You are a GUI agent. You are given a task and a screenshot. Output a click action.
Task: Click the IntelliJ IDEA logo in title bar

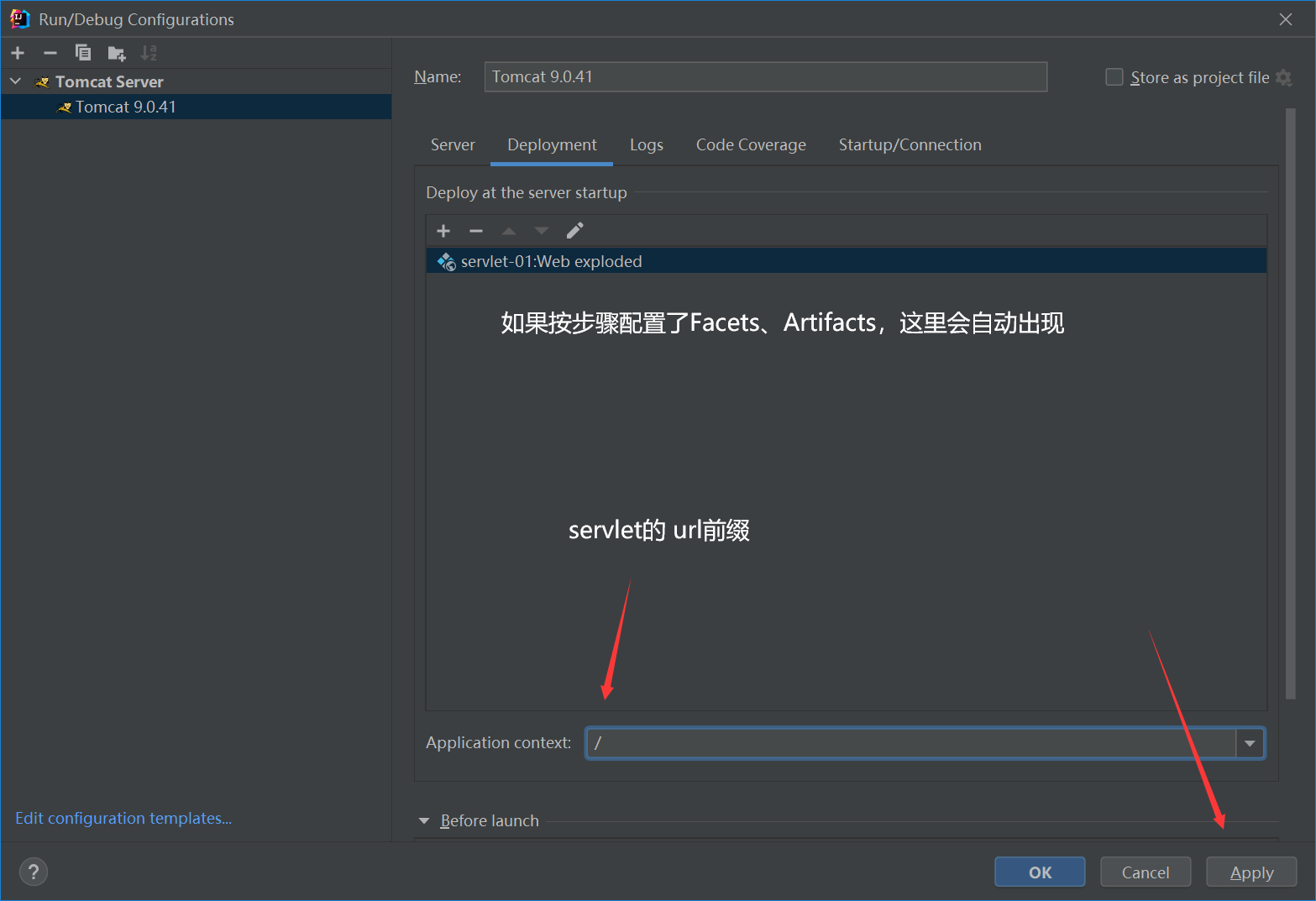pos(20,18)
